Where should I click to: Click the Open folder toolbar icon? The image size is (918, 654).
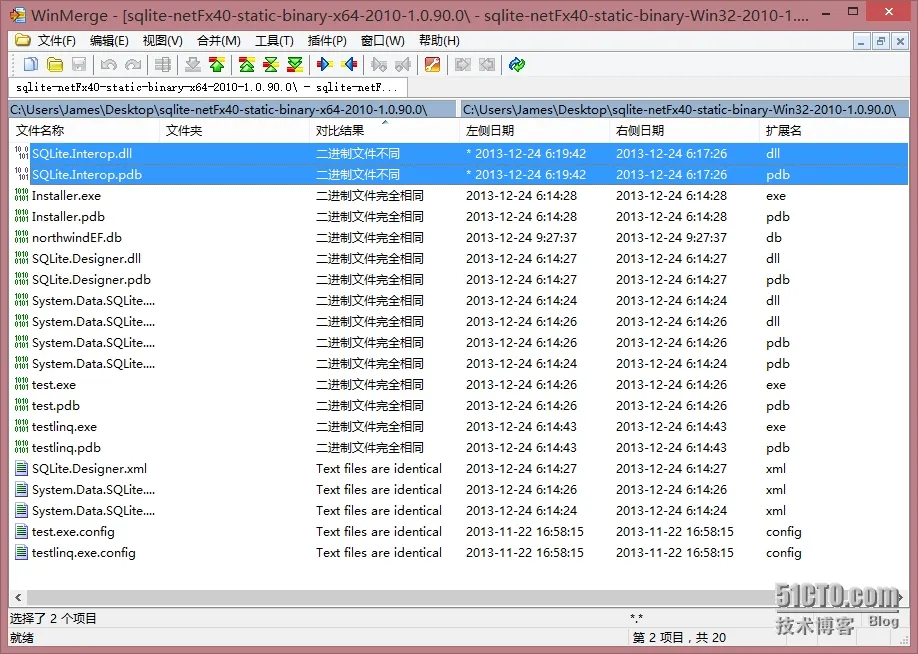pos(55,64)
